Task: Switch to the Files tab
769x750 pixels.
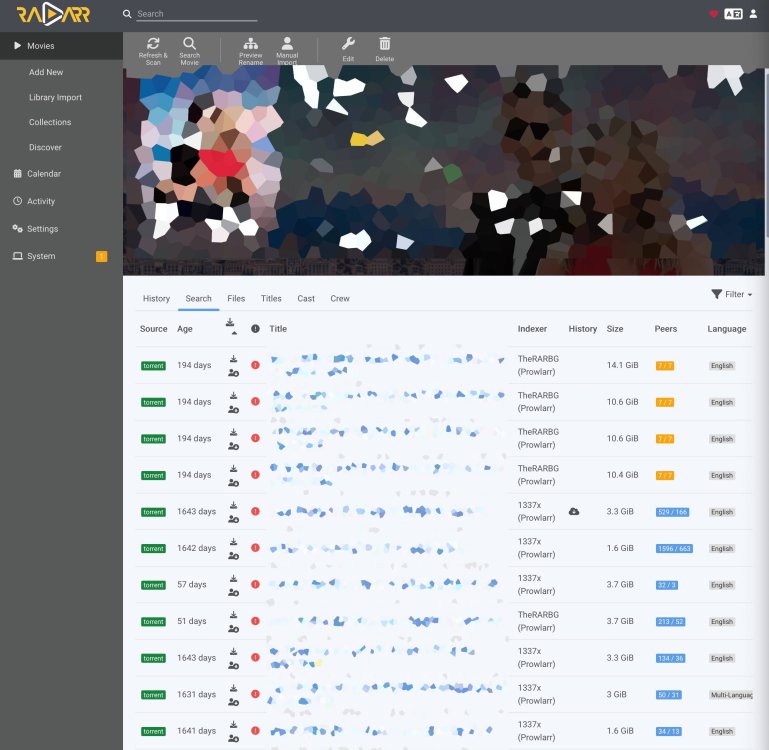Action: coord(236,298)
